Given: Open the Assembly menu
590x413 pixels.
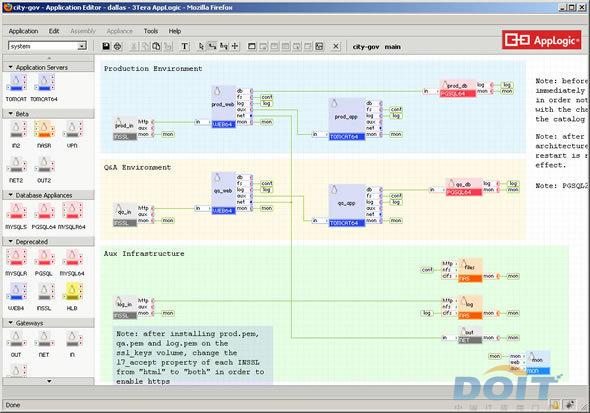Looking at the screenshot, I should click(x=83, y=31).
